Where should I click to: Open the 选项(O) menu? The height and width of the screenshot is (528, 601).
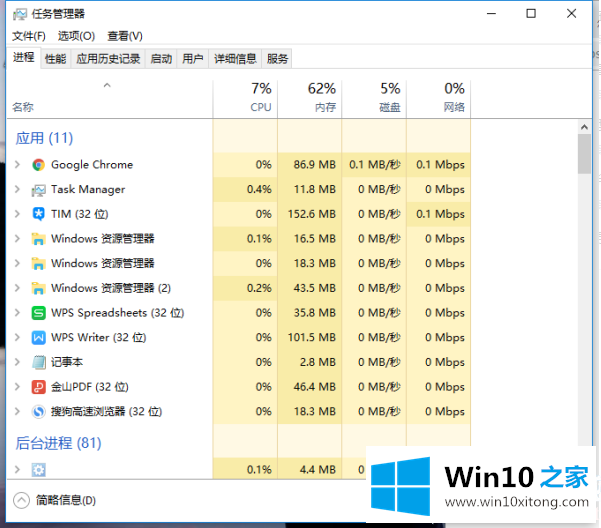[76, 36]
